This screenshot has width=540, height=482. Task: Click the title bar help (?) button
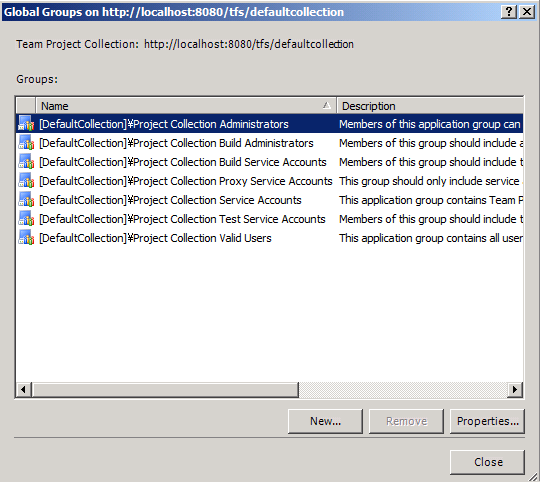509,12
